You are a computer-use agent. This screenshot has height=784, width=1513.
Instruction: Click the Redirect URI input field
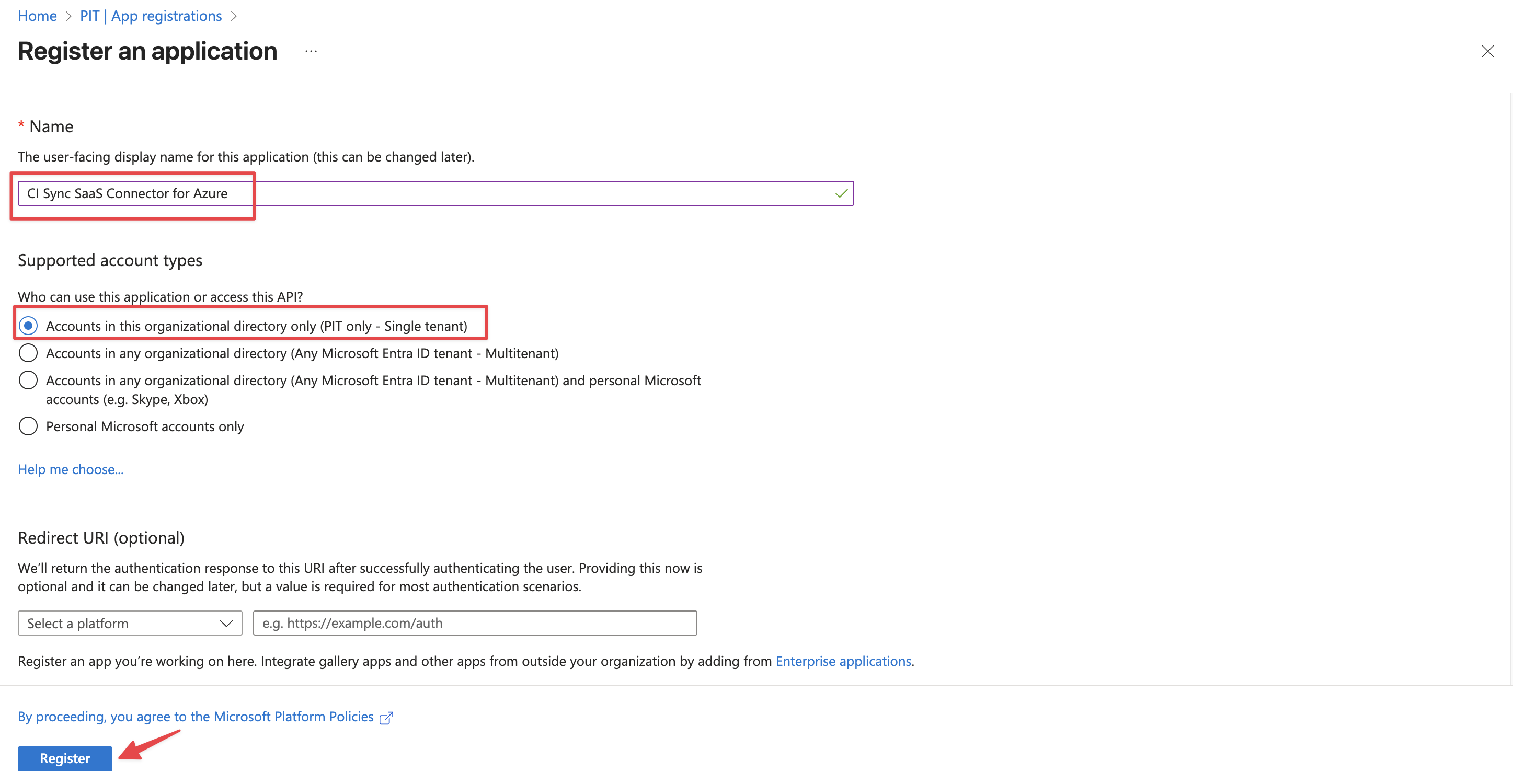click(475, 623)
